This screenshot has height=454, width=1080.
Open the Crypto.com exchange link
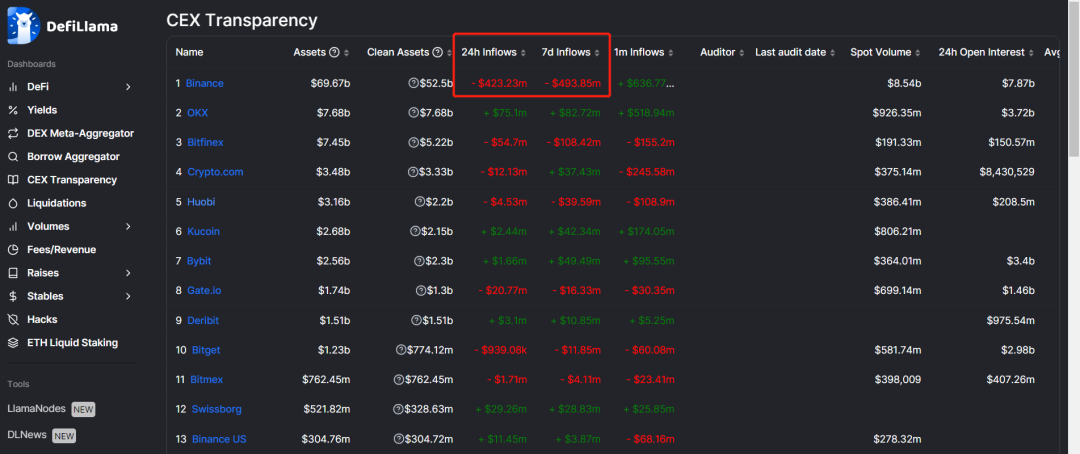coord(215,172)
